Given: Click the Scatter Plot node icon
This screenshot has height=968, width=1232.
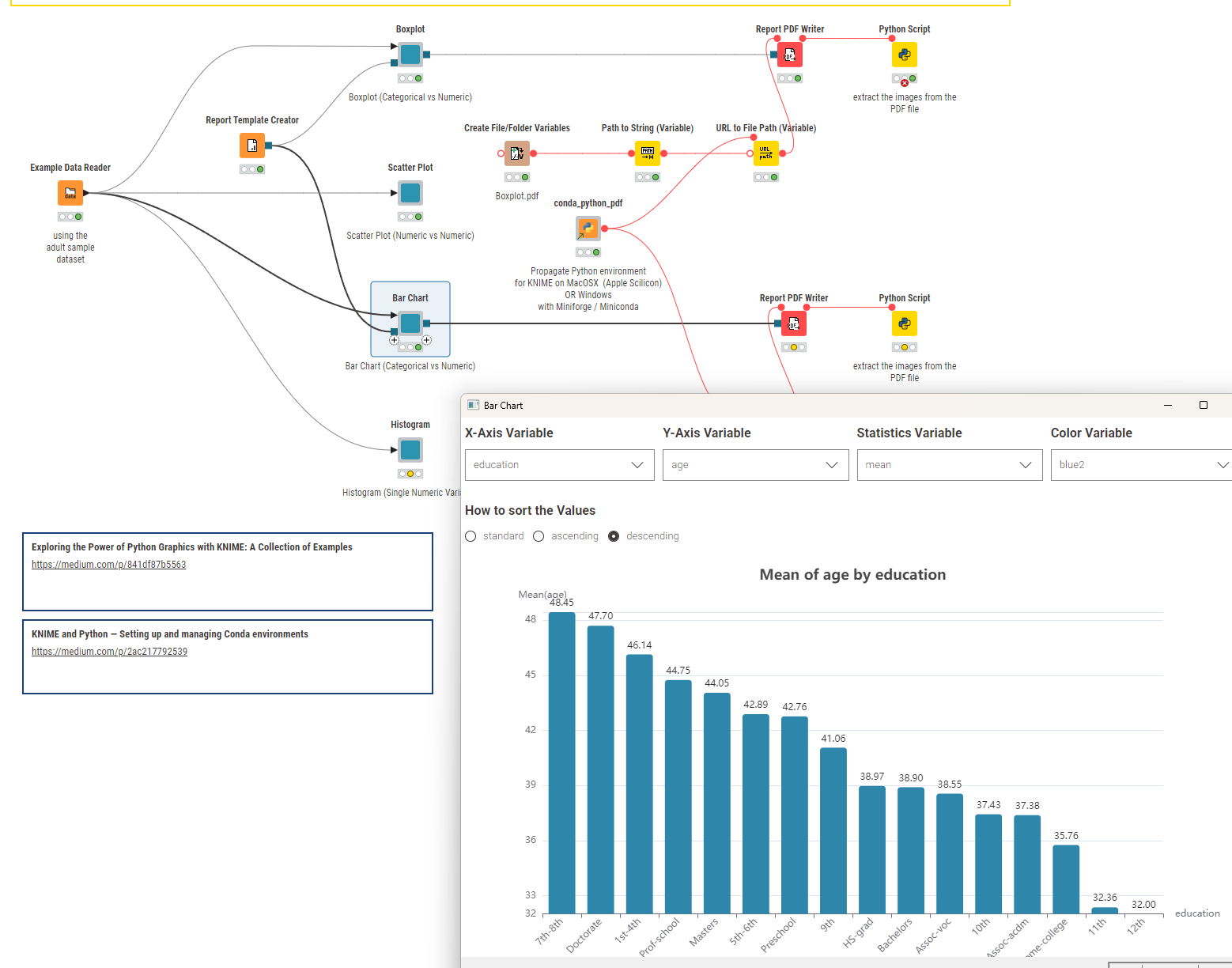Looking at the screenshot, I should coord(410,193).
